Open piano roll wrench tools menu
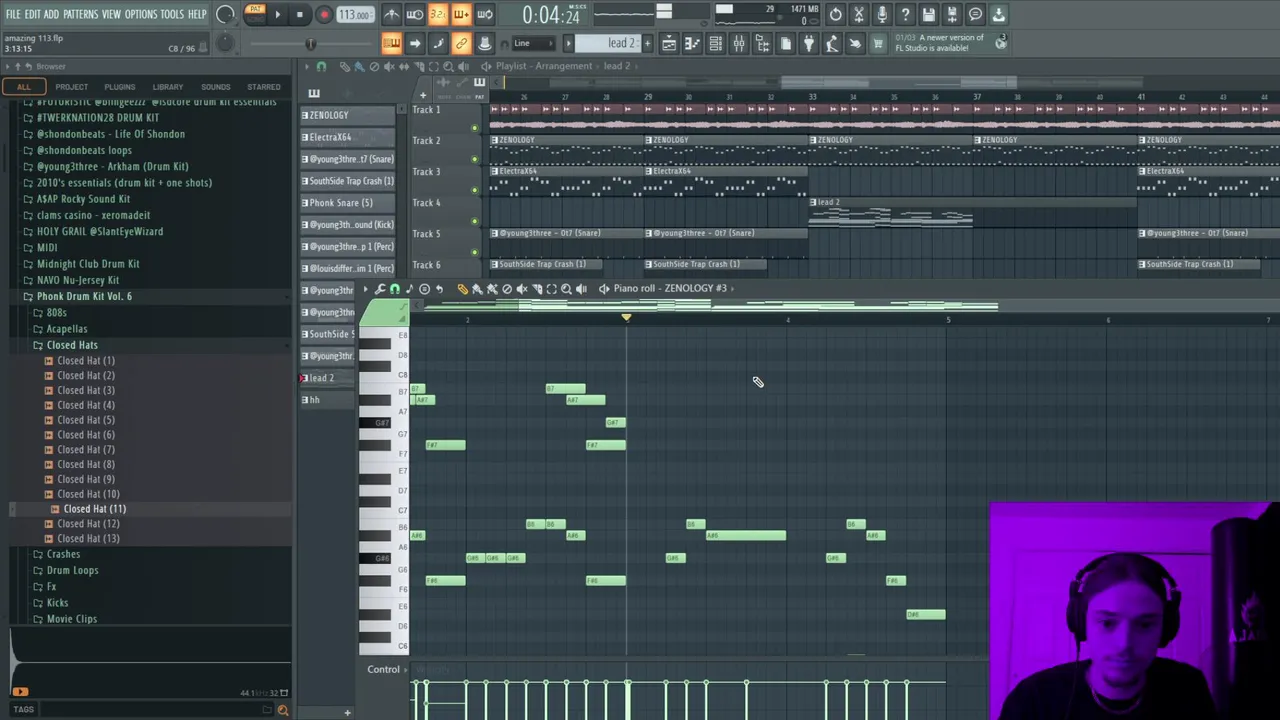1280x720 pixels. (380, 289)
